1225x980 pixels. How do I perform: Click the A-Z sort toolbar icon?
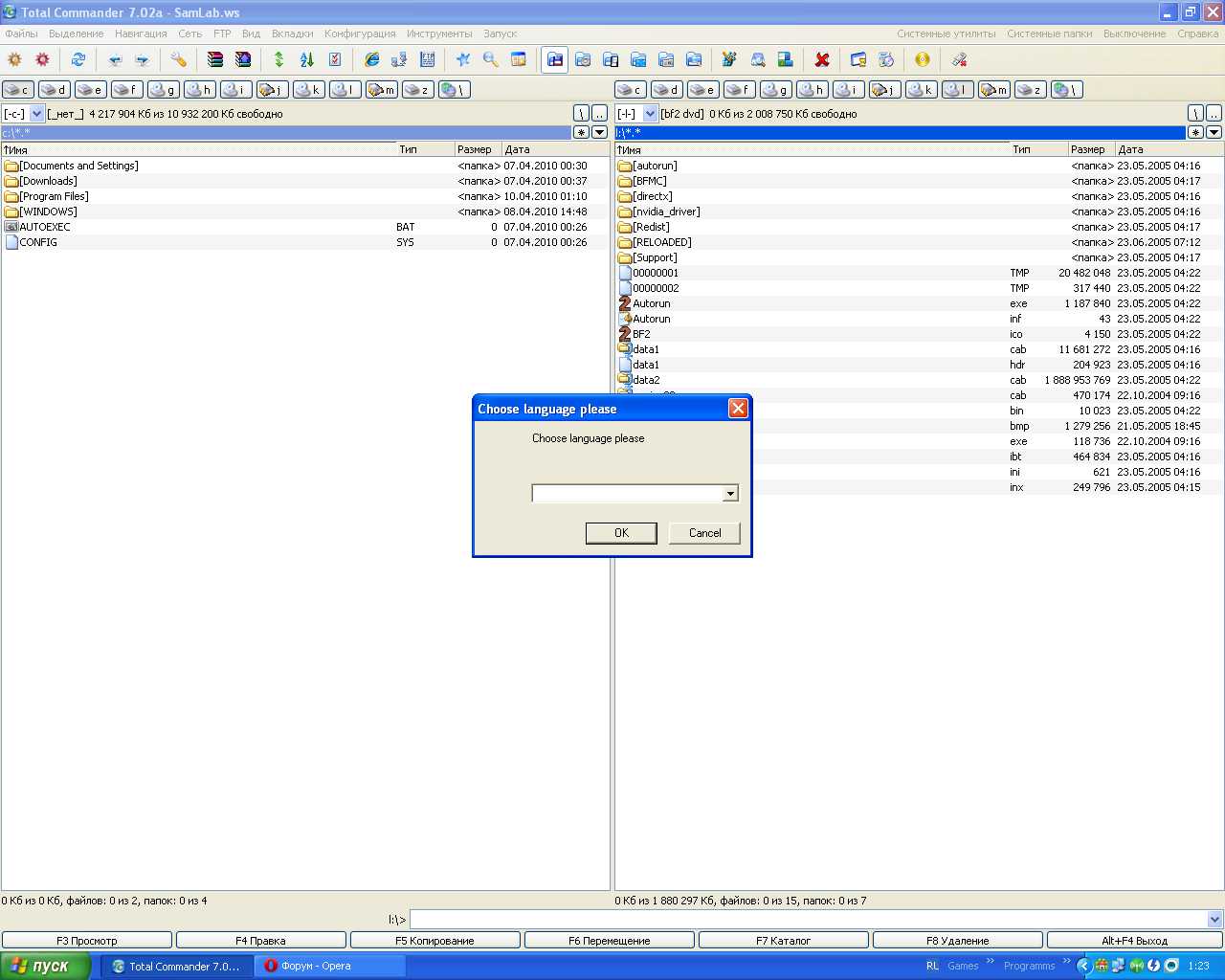(x=307, y=59)
